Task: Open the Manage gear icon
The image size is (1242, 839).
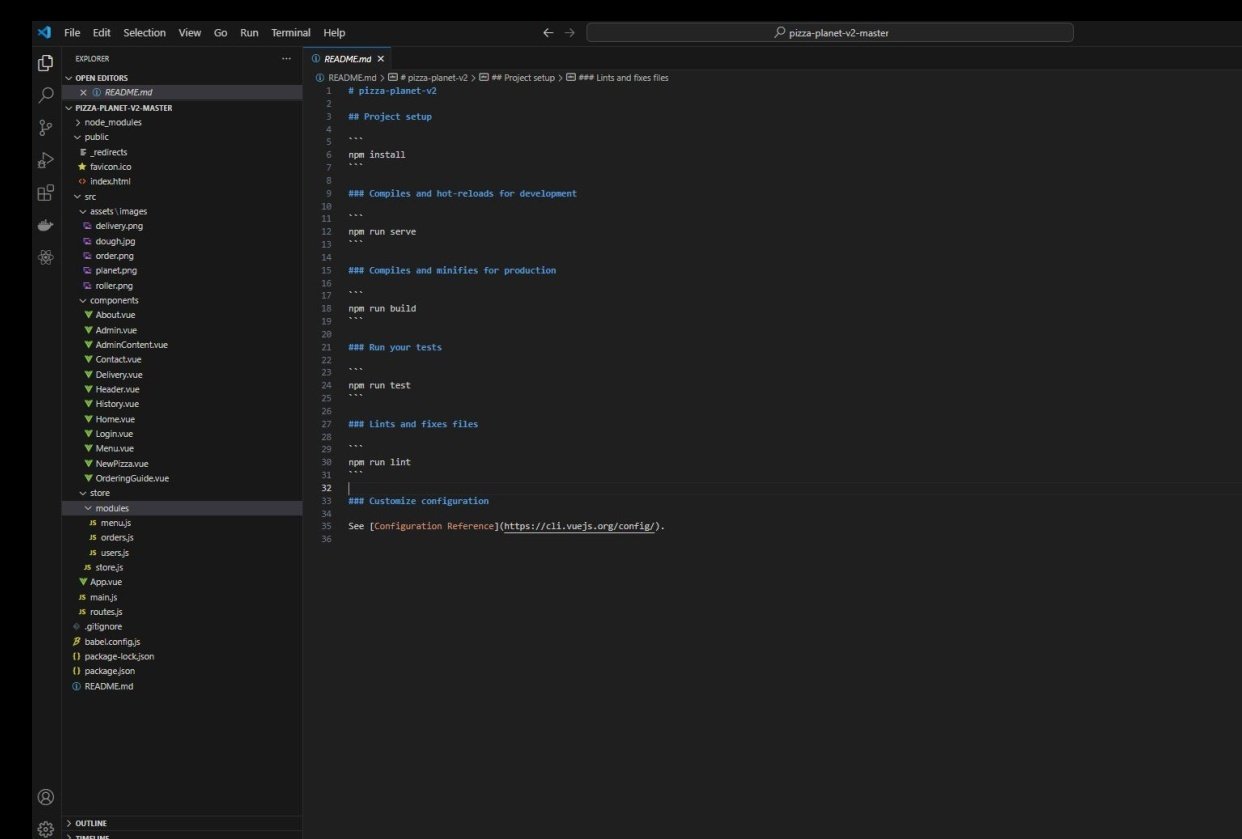Action: click(x=45, y=829)
